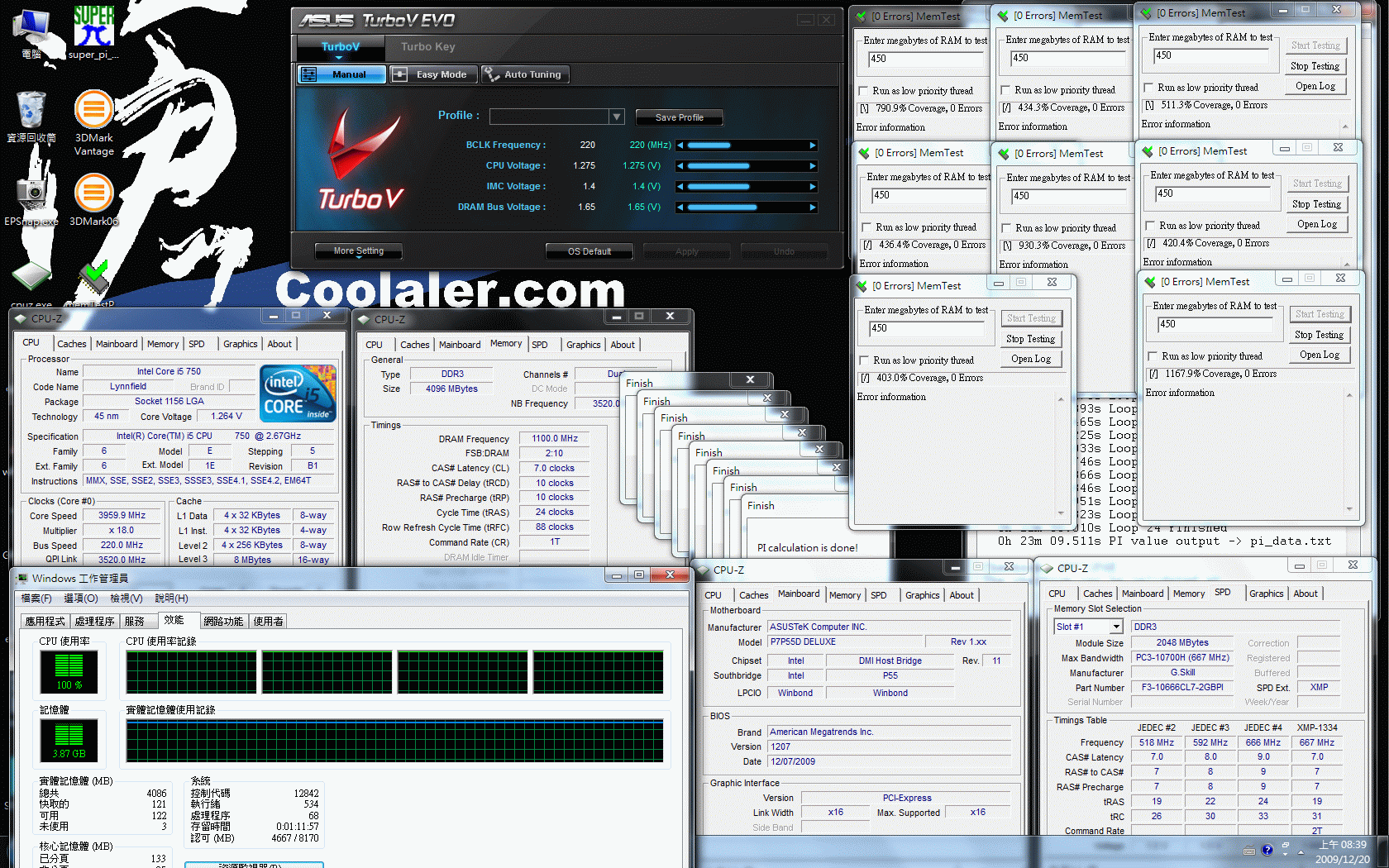Open About tab in CPU-Z Motherboard window

tap(961, 595)
